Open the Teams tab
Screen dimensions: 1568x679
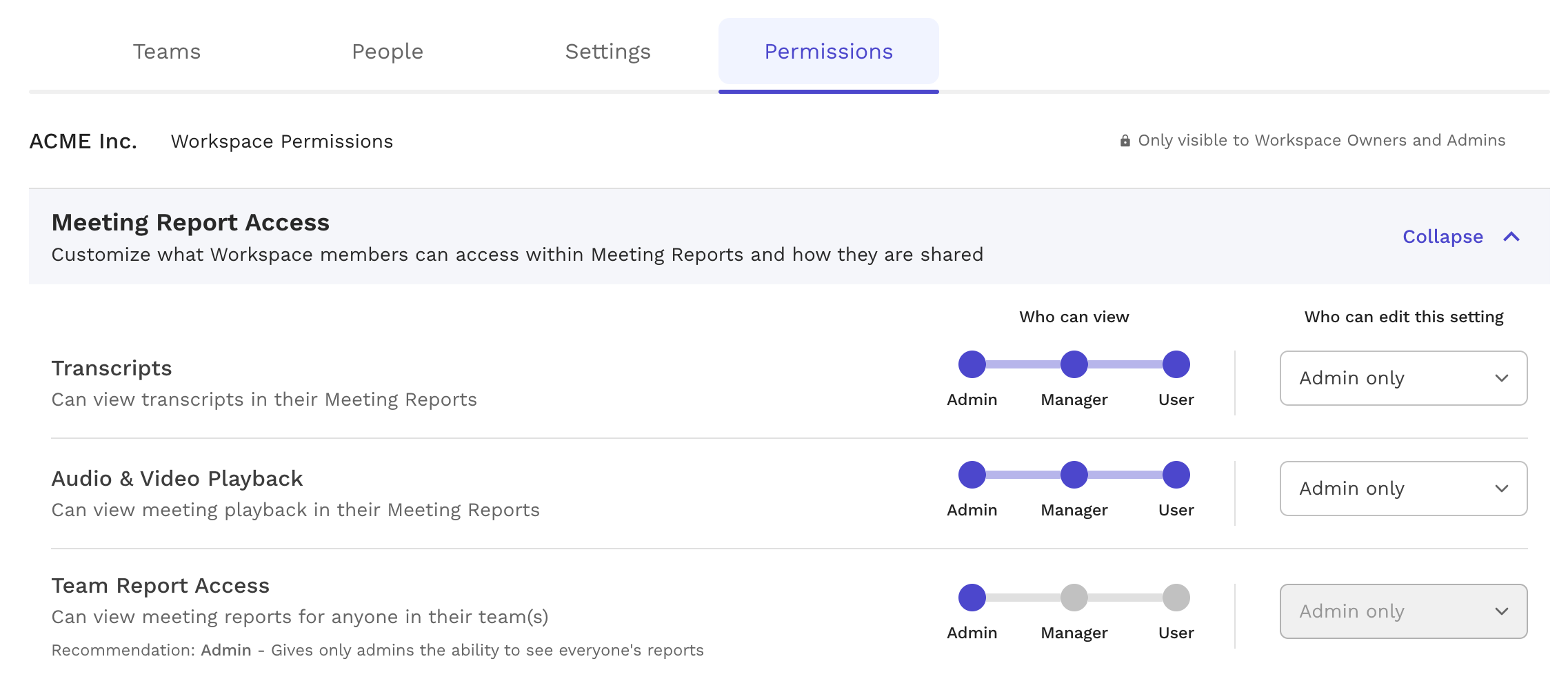point(167,52)
